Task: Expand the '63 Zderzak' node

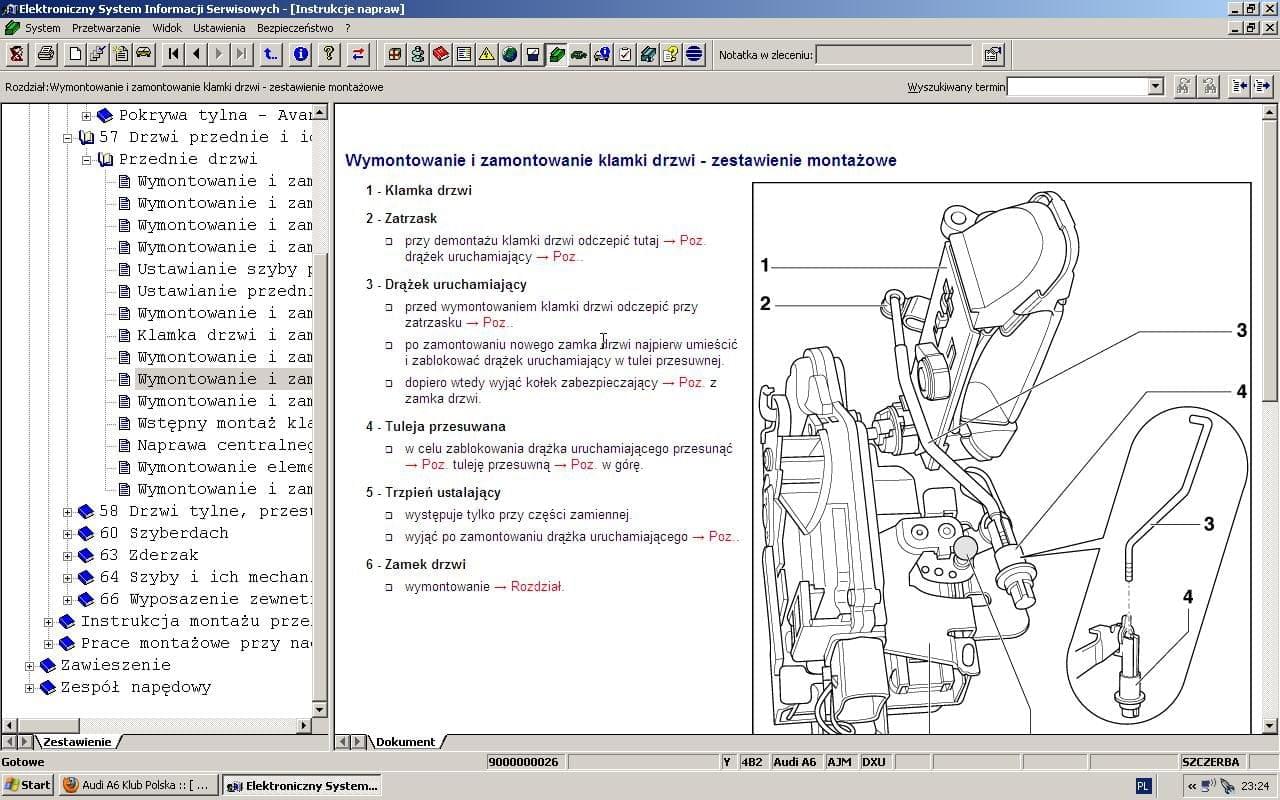Action: tap(68, 556)
